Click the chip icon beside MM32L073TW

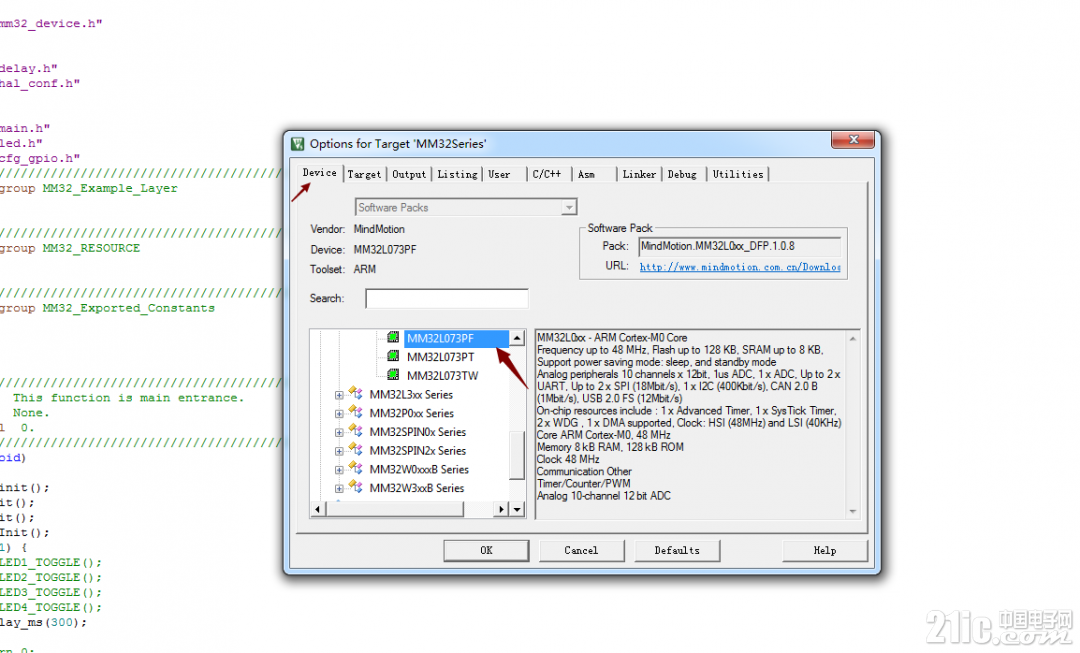coord(393,375)
